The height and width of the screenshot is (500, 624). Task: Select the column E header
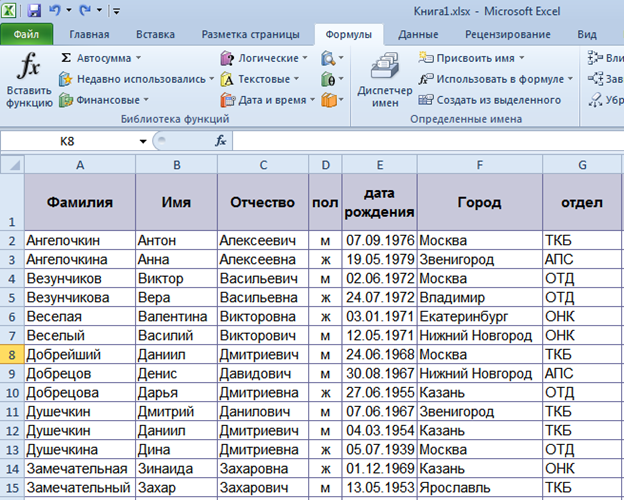380,164
